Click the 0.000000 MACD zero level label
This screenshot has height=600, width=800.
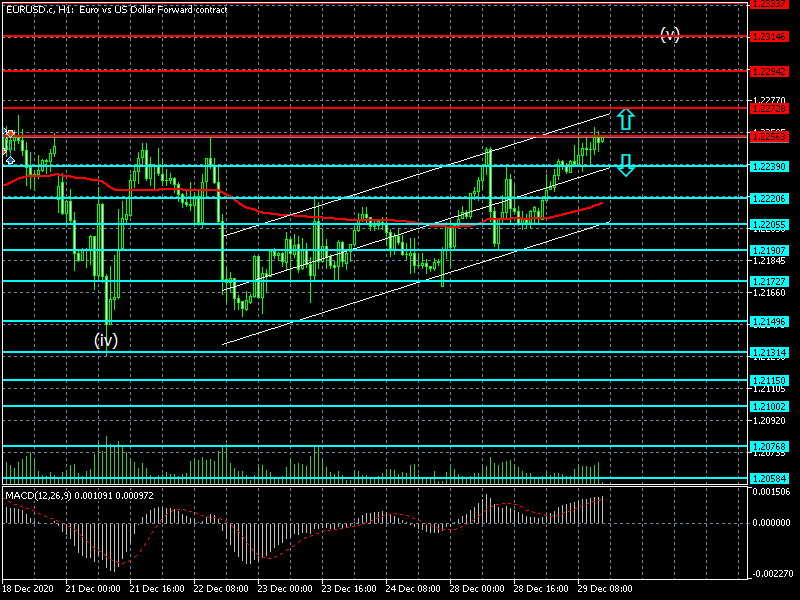pos(771,522)
